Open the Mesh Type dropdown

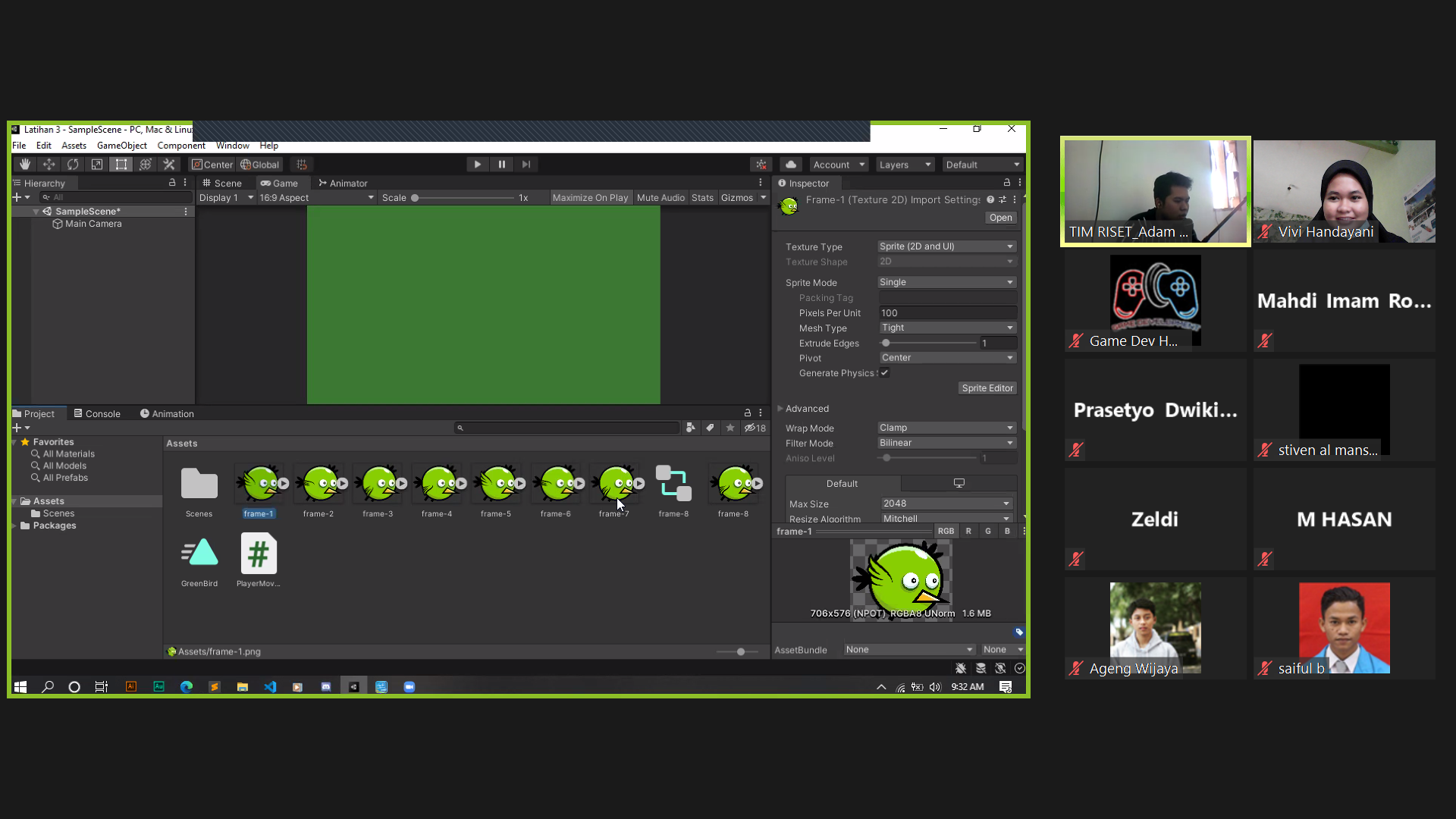click(x=946, y=328)
